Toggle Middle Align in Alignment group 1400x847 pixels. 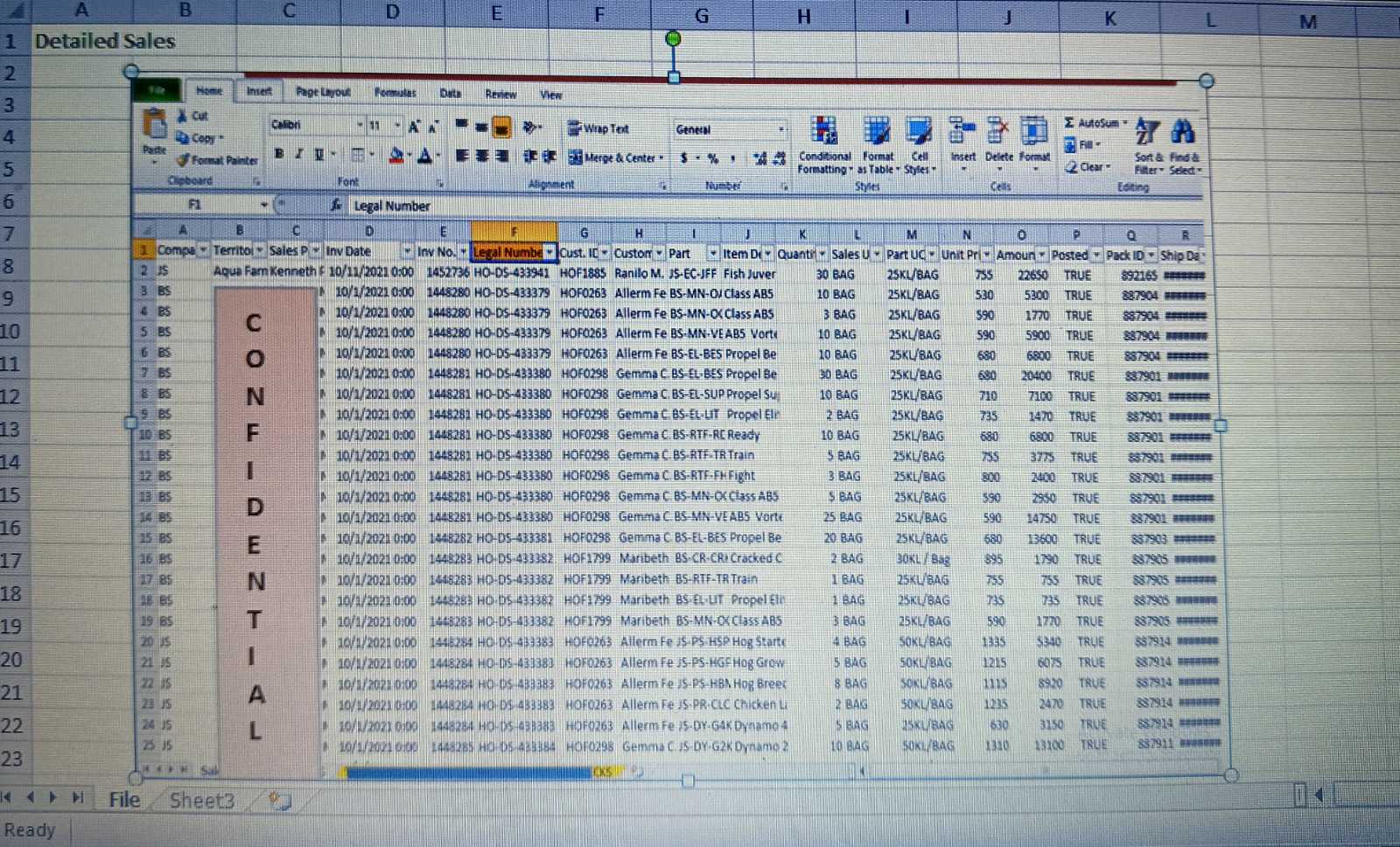[x=481, y=127]
